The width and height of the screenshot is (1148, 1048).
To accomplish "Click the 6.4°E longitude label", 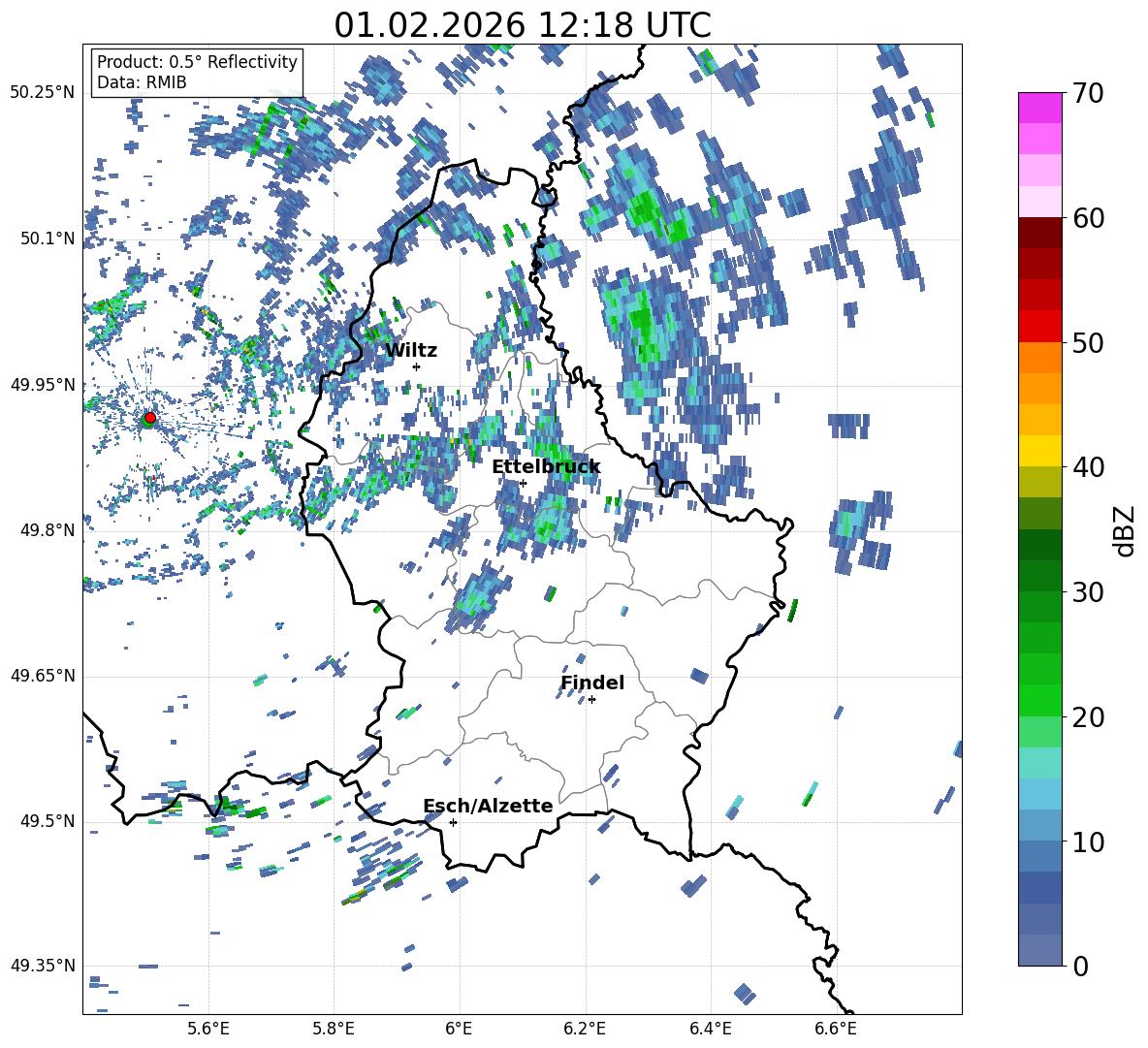I will 710,1029.
